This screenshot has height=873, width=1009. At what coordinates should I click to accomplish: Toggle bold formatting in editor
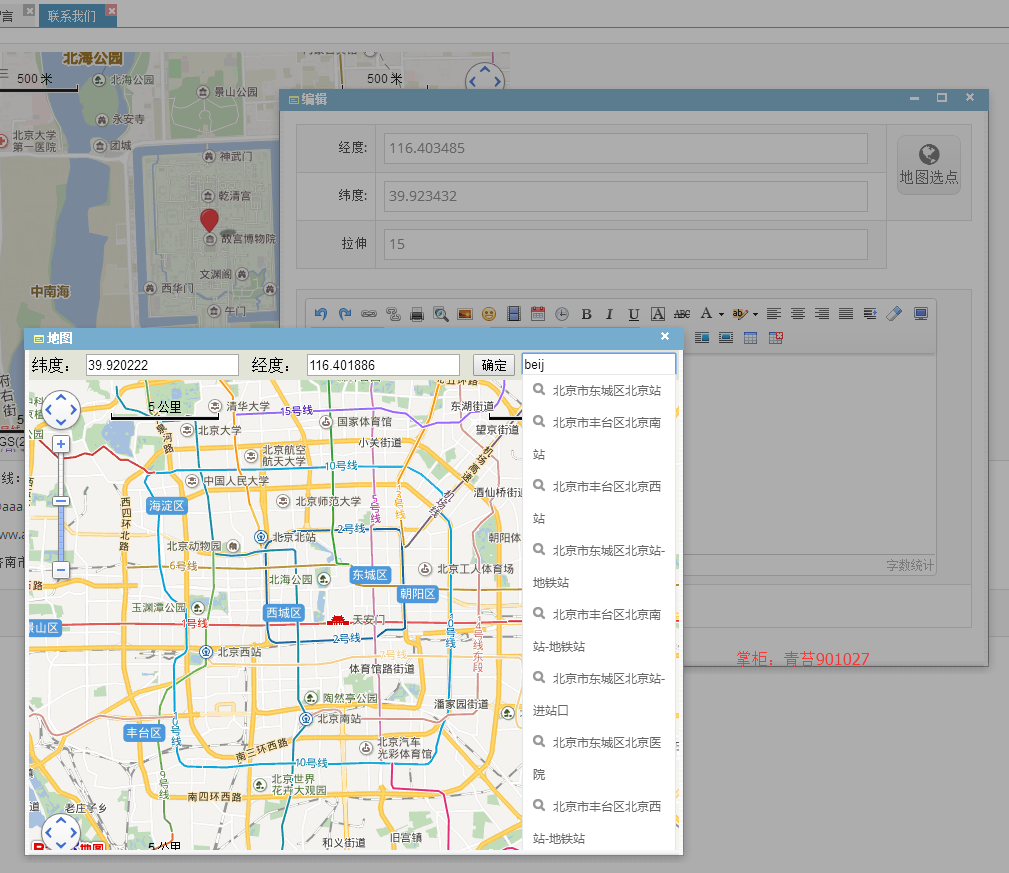586,314
